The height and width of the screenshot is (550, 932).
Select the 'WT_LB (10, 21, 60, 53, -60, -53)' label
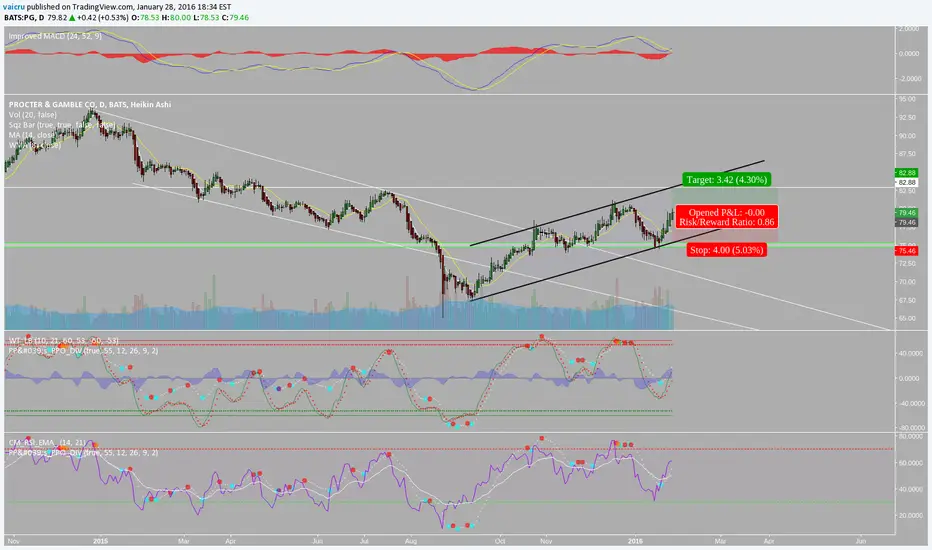(x=63, y=341)
